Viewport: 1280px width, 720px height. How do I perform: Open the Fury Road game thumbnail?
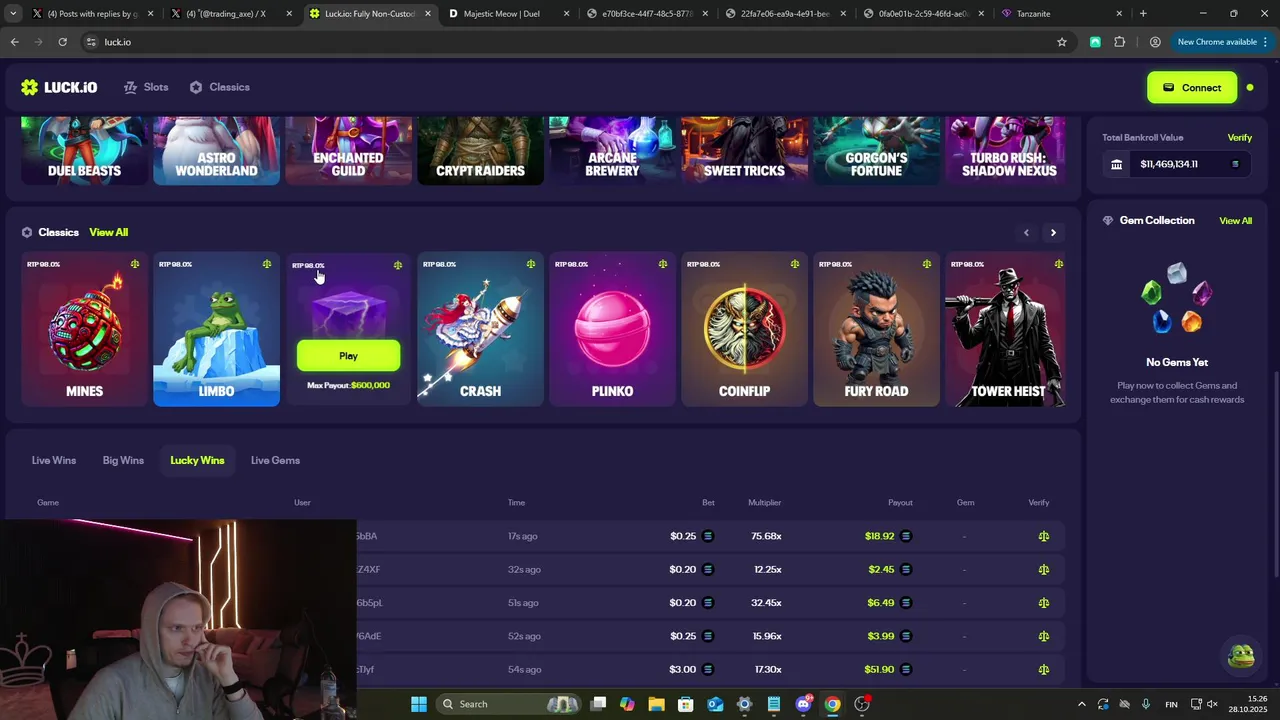tap(876, 329)
